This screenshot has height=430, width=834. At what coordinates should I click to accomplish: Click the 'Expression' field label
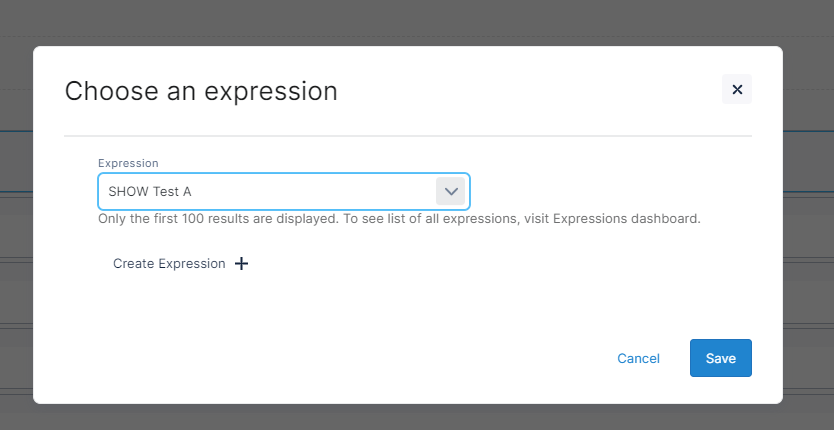coord(128,163)
